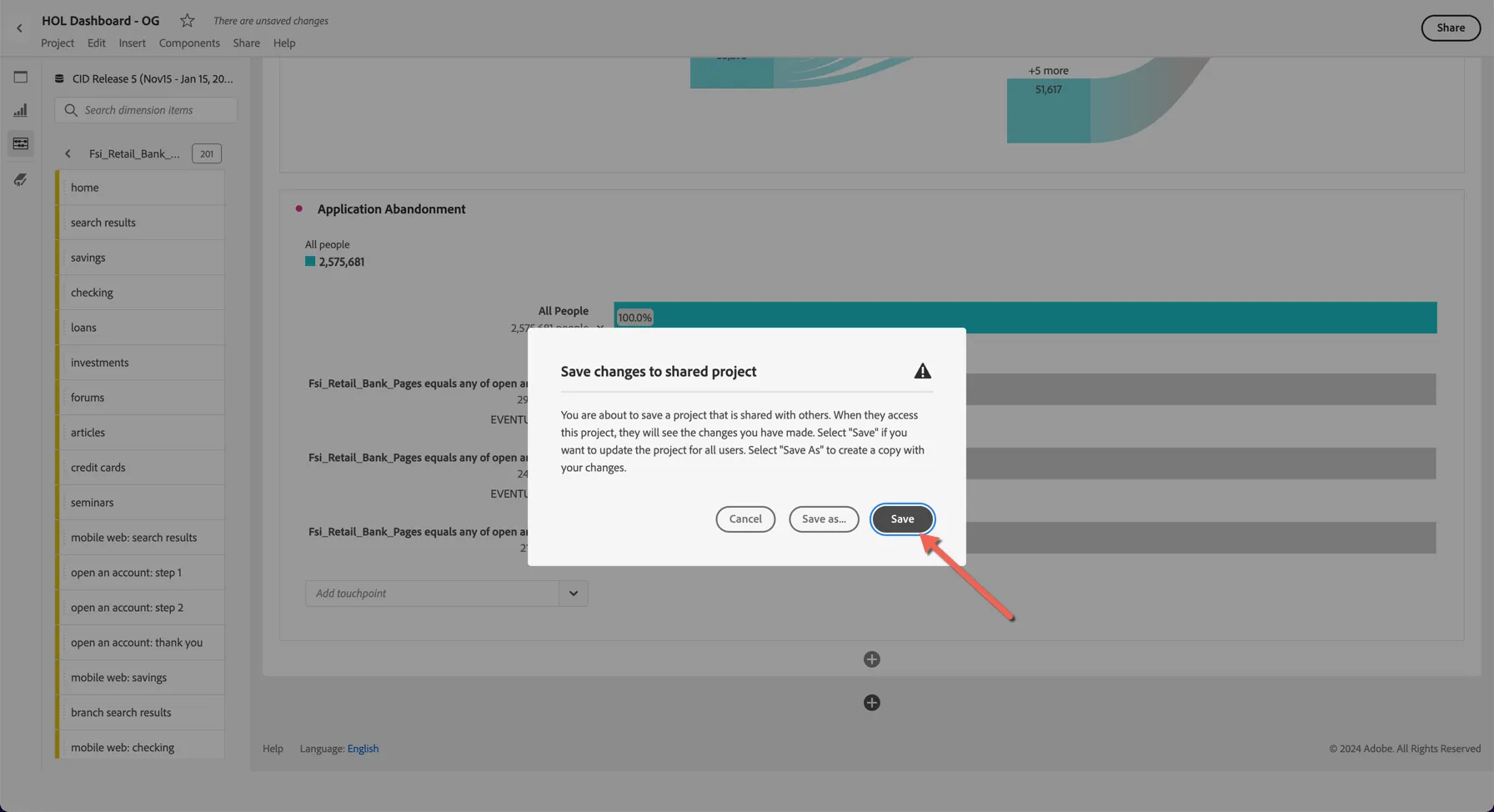The height and width of the screenshot is (812, 1494).
Task: Open the Insert menu
Action: [x=132, y=43]
